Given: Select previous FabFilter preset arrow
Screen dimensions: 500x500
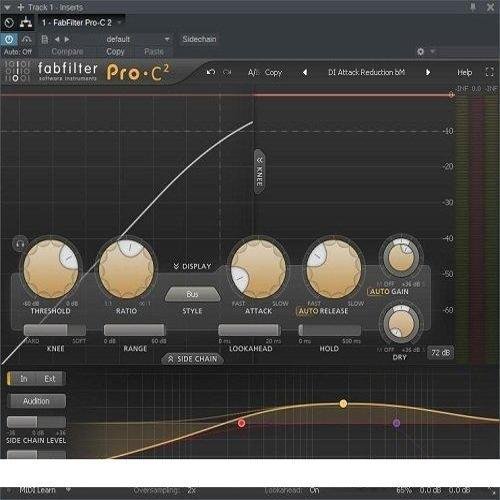Looking at the screenshot, I should (305, 72).
